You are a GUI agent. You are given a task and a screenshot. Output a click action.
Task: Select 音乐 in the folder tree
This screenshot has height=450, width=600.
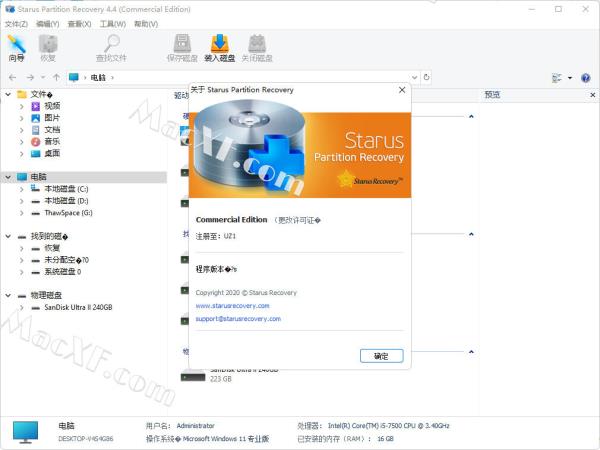(52, 142)
